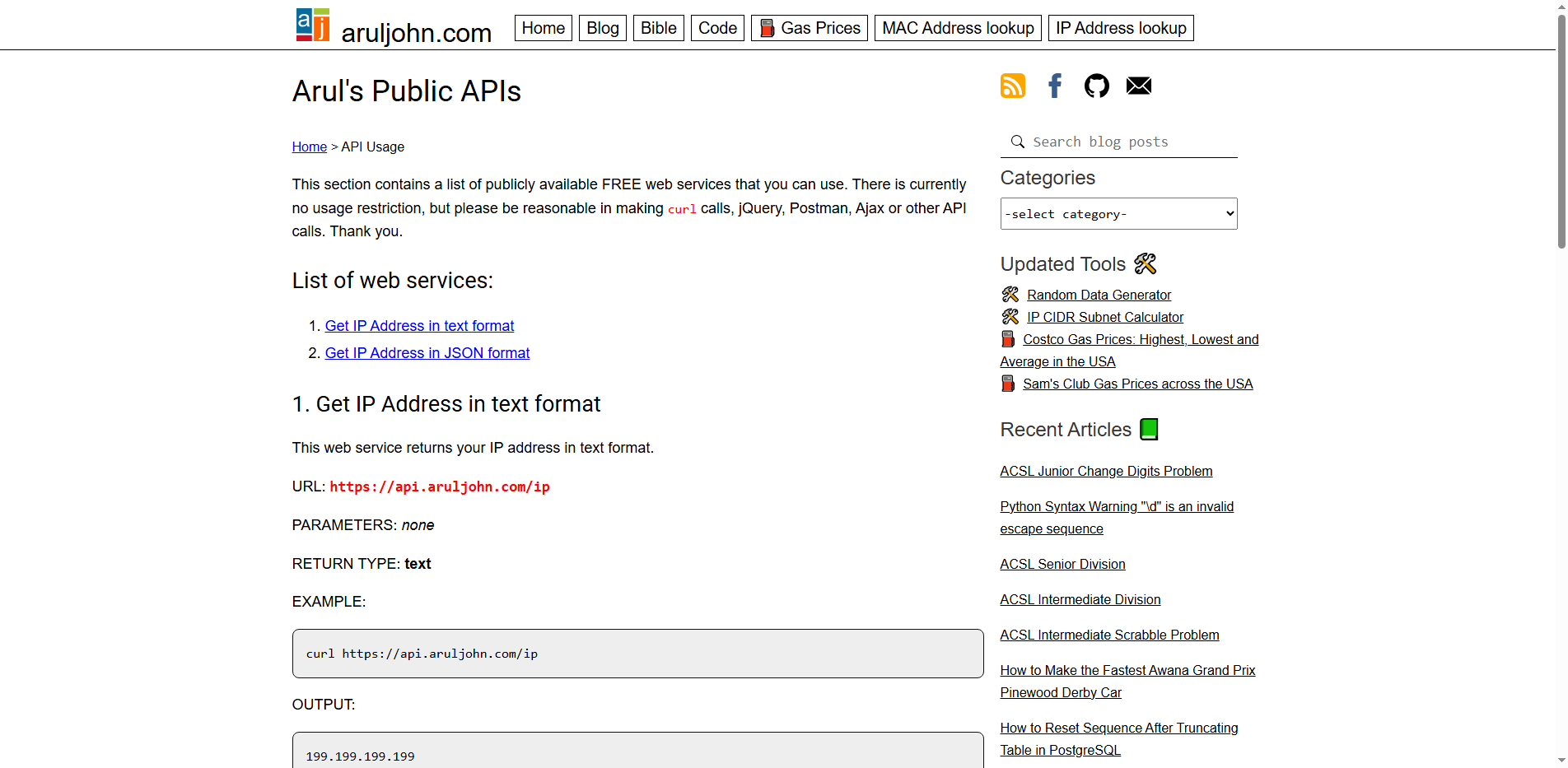Image resolution: width=1568 pixels, height=768 pixels.
Task: Click the magnifier icon in the search box
Action: pos(1017,142)
